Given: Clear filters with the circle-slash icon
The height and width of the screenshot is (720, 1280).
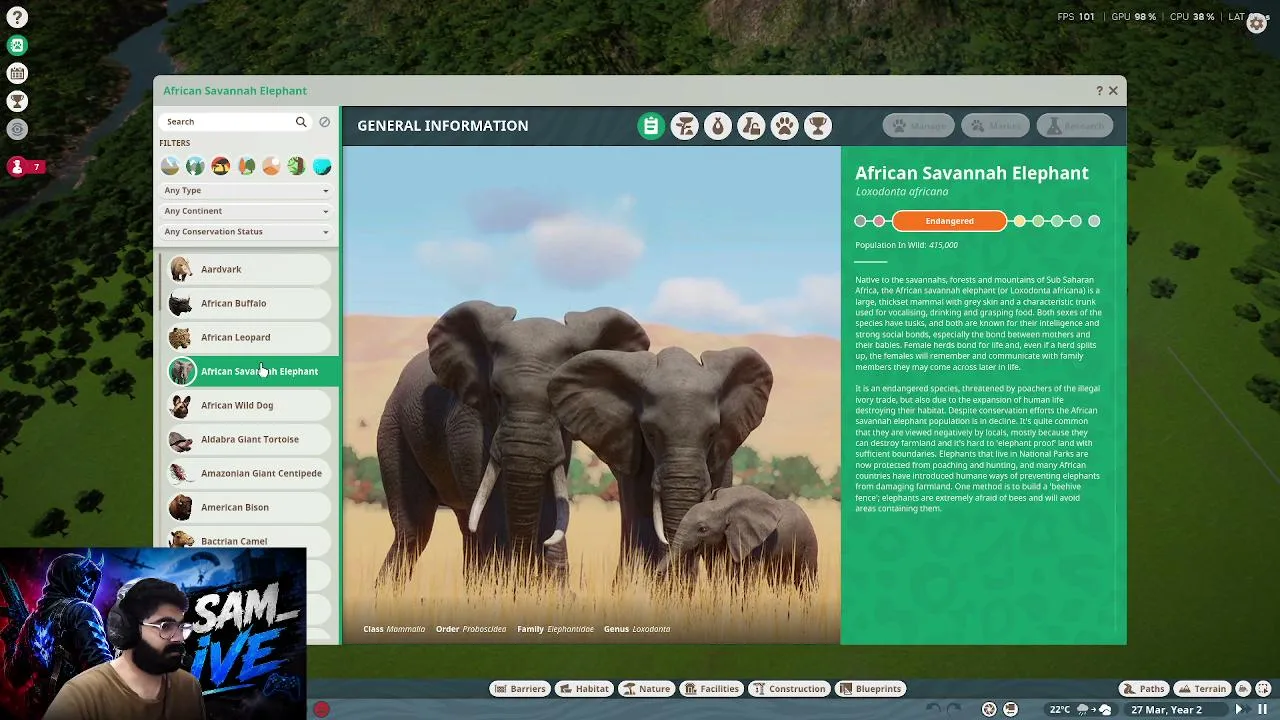Looking at the screenshot, I should coord(324,122).
